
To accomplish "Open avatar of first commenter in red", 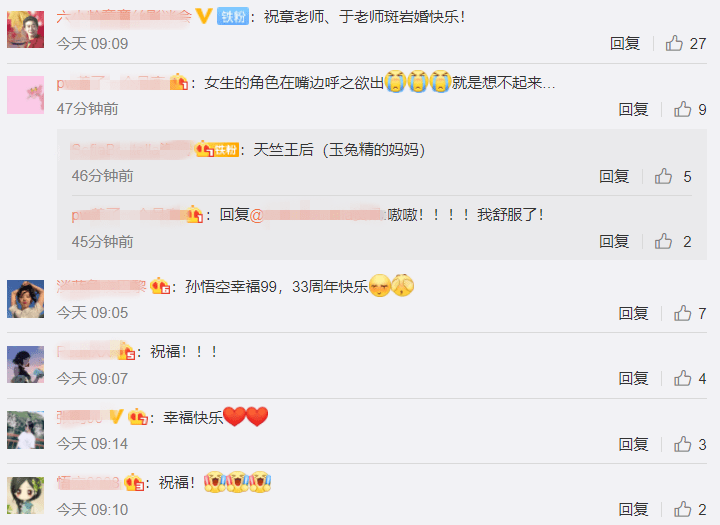I will coord(25,29).
